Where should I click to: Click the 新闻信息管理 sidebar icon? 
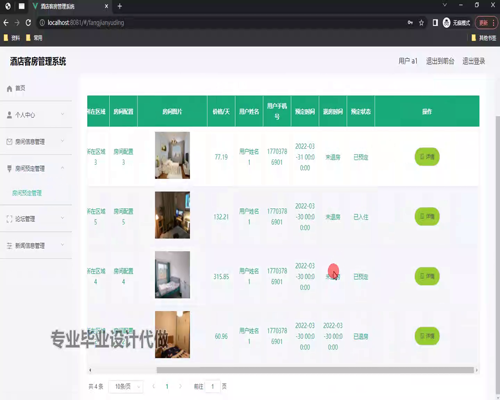(x=9, y=246)
